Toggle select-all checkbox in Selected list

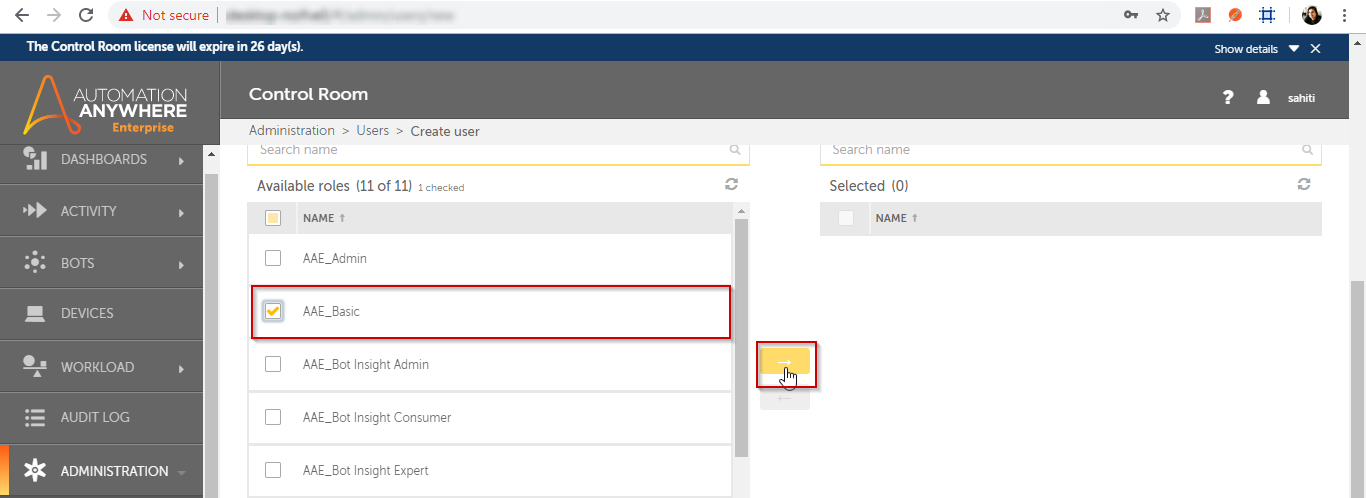click(x=846, y=218)
